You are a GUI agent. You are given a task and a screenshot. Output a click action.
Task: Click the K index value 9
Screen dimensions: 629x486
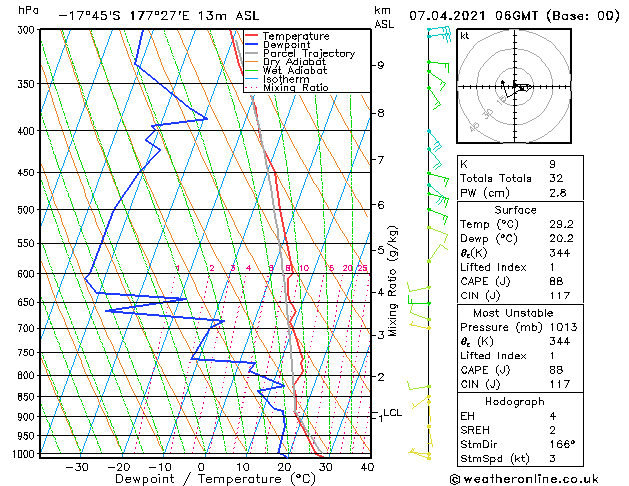coord(552,164)
